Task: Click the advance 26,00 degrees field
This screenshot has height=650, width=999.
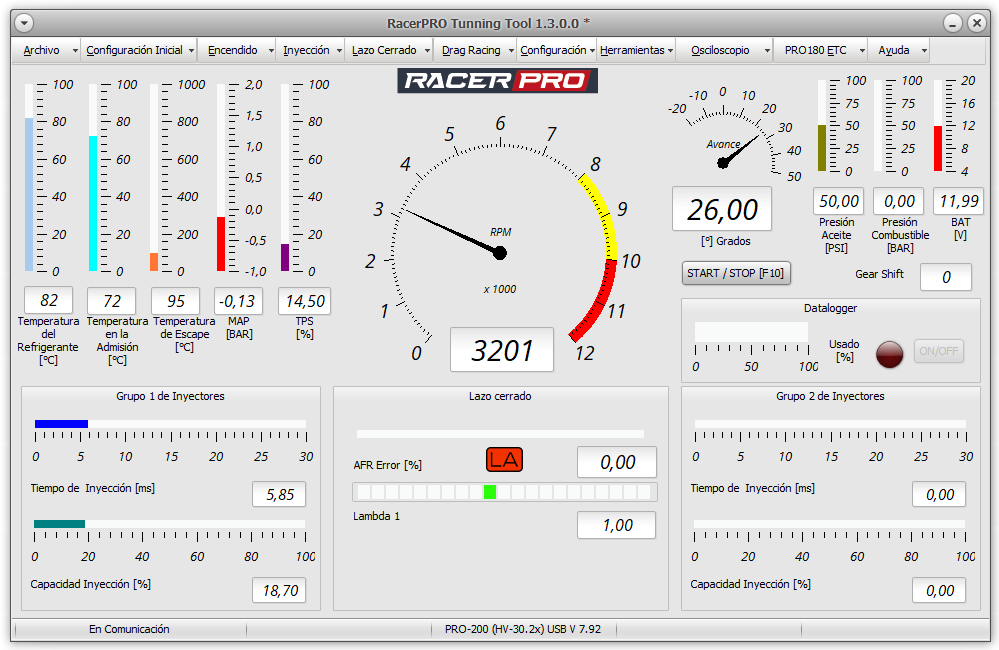Action: (722, 209)
